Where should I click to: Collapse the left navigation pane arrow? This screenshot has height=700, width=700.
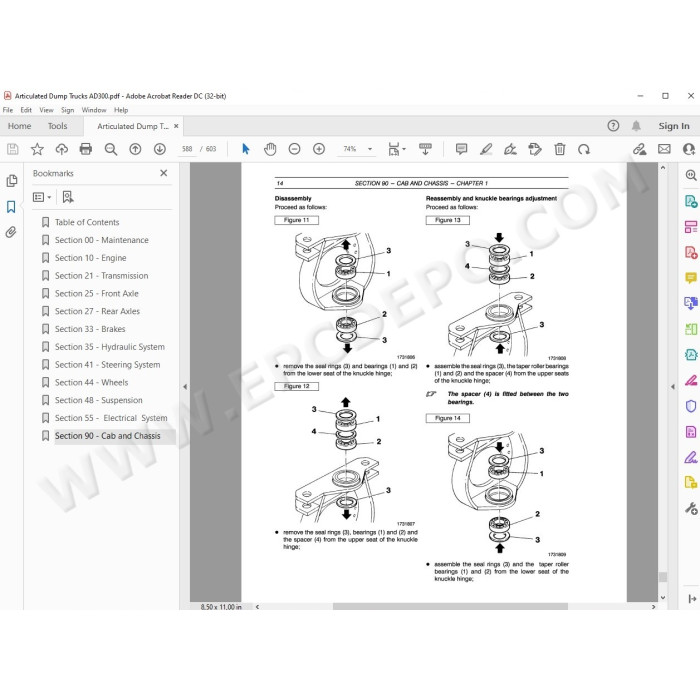click(x=185, y=387)
